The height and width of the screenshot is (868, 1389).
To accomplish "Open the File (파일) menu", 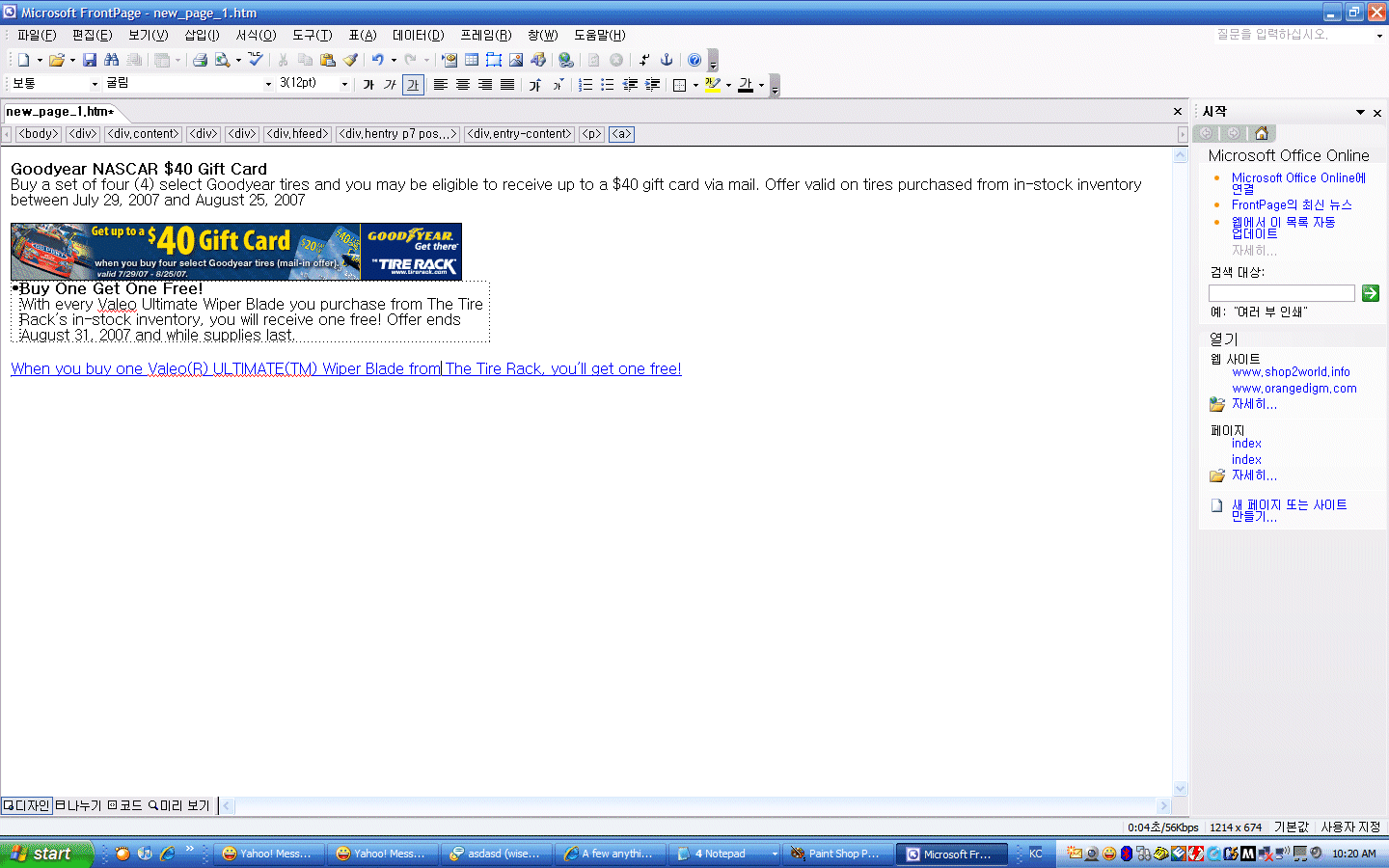I will pos(37,35).
